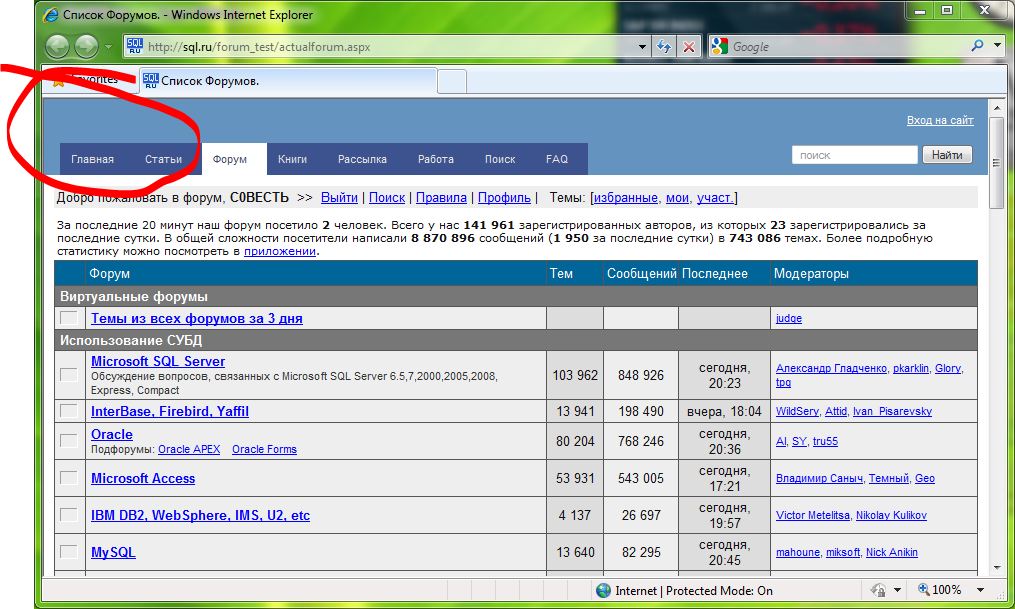Click the browser Forward arrow button

coord(87,46)
